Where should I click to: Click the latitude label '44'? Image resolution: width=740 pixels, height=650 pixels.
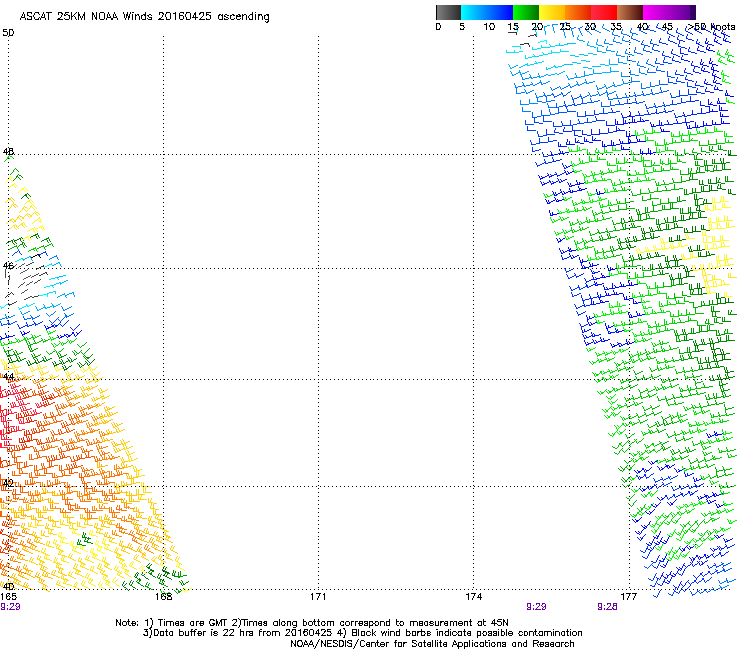pos(8,377)
